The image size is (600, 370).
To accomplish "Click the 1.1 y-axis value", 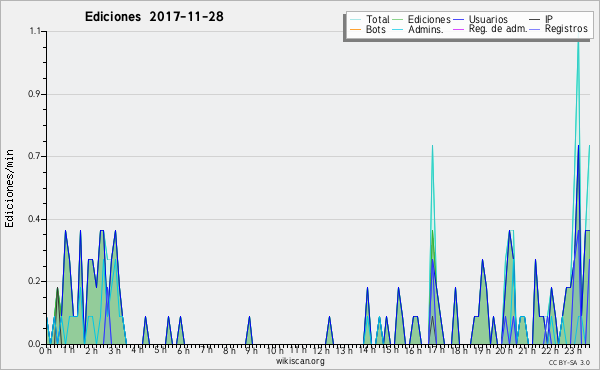I will click(x=35, y=31).
